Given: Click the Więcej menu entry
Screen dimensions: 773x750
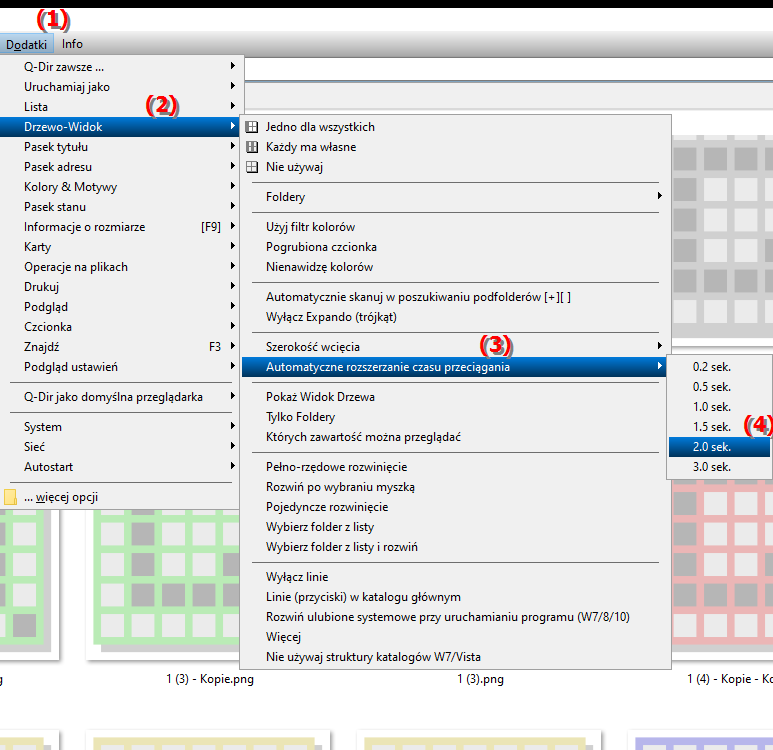Looking at the screenshot, I should [x=284, y=637].
